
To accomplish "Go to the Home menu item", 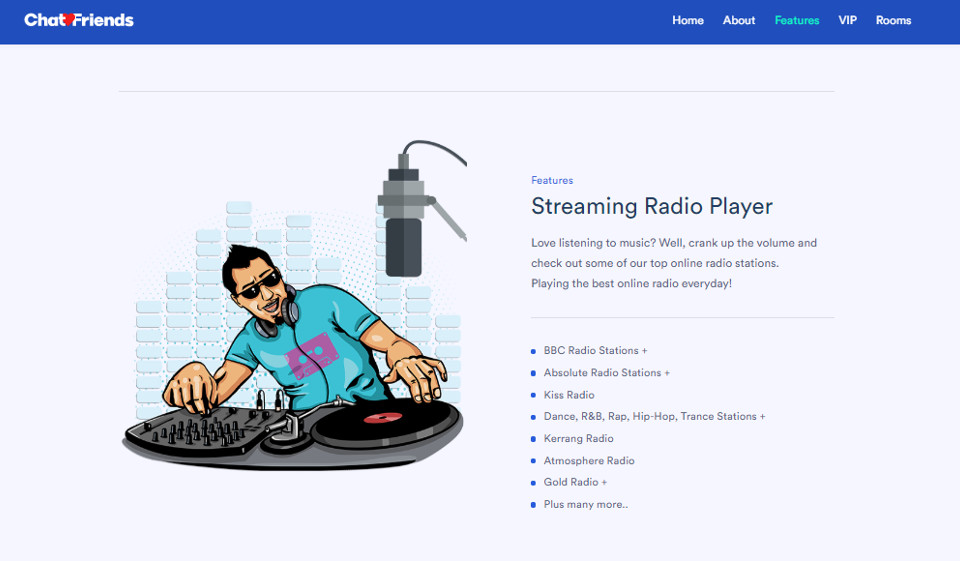I will coord(688,20).
